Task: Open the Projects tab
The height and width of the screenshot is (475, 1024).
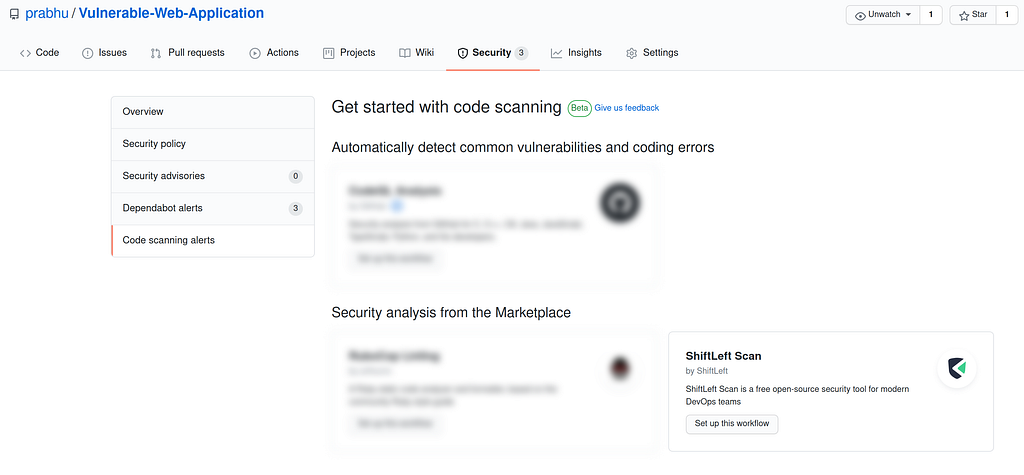Action: point(349,53)
